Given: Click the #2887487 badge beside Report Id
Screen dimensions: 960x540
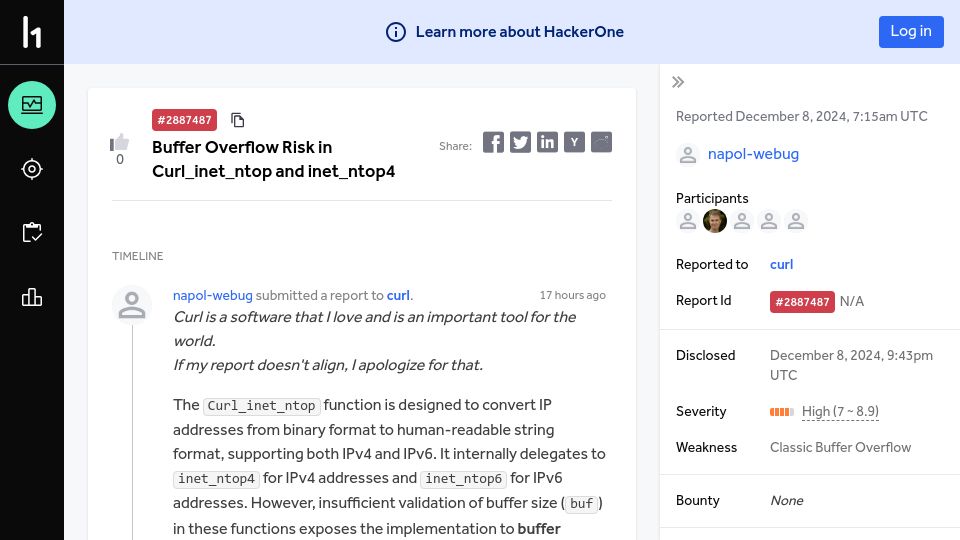Looking at the screenshot, I should (802, 302).
